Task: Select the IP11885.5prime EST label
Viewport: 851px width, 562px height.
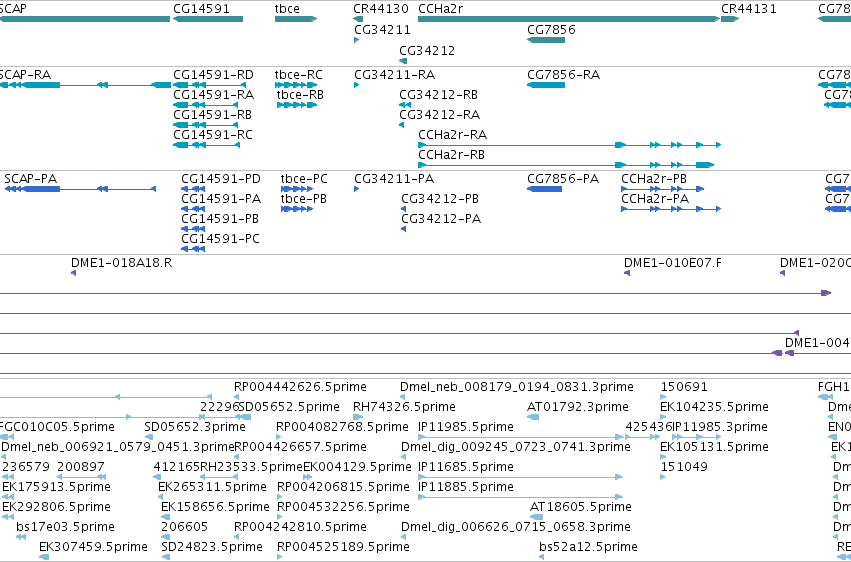Action: coord(466,487)
